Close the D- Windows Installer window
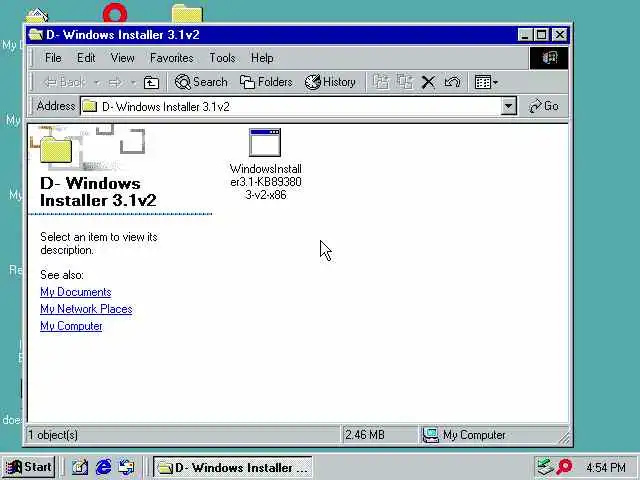The height and width of the screenshot is (480, 640). [x=560, y=35]
